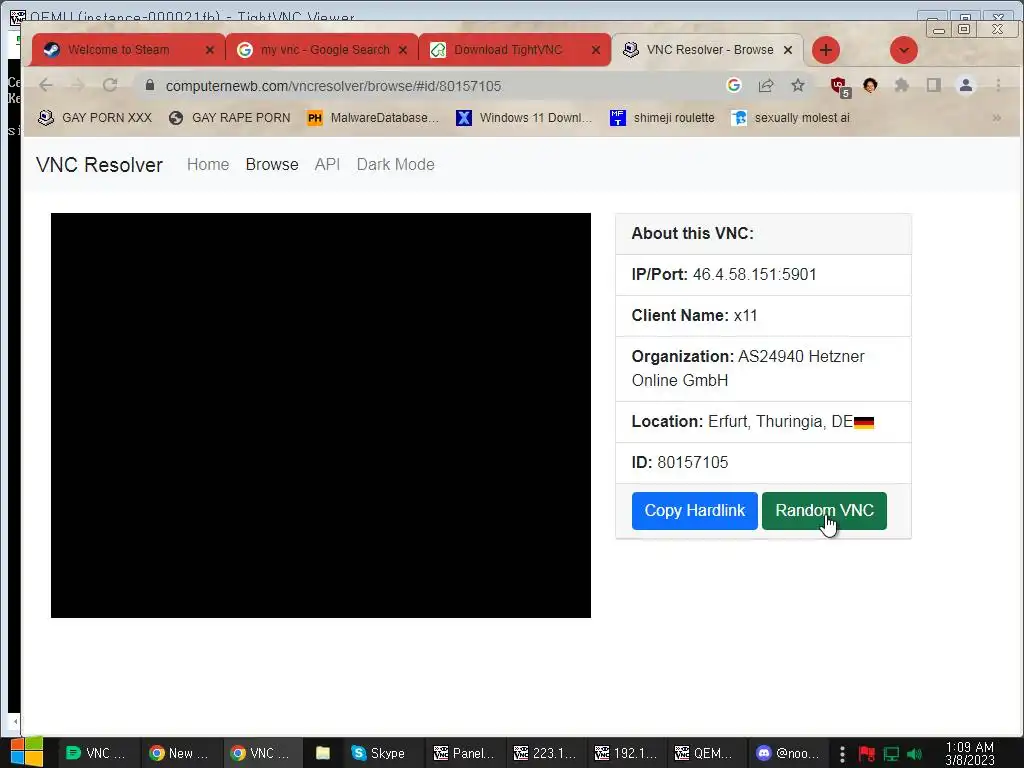Toggle Dark Mode in the navbar
Screen dimensions: 1024x768
pyautogui.click(x=395, y=165)
